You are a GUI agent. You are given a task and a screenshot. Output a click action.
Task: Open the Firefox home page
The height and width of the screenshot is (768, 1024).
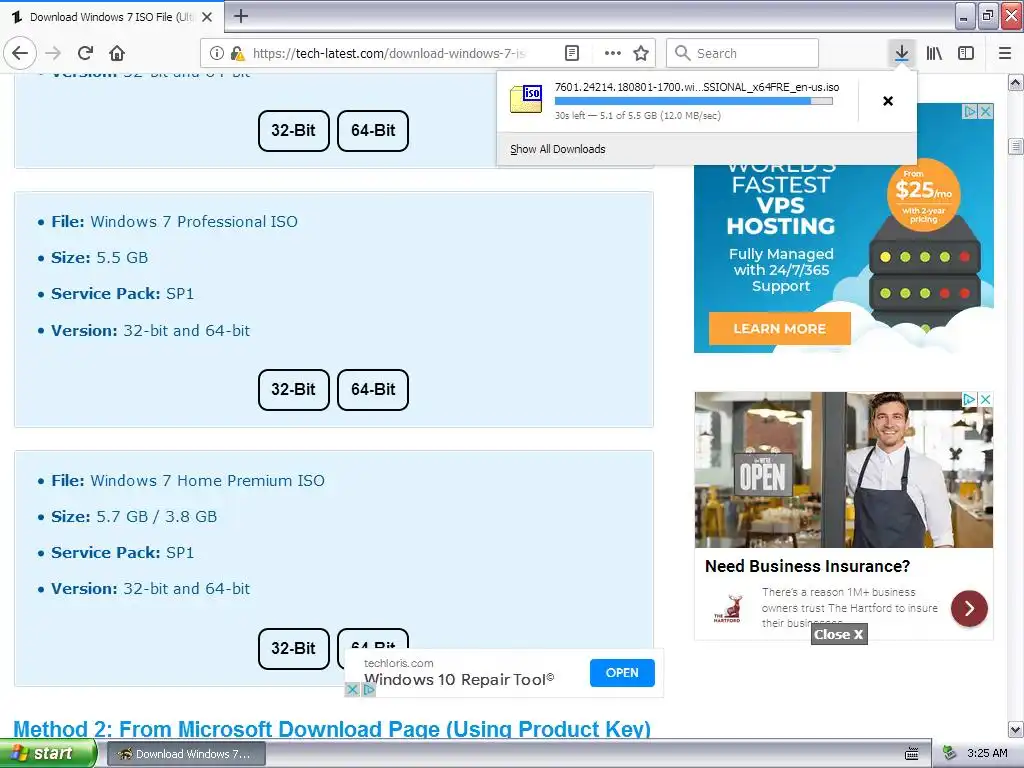click(117, 54)
